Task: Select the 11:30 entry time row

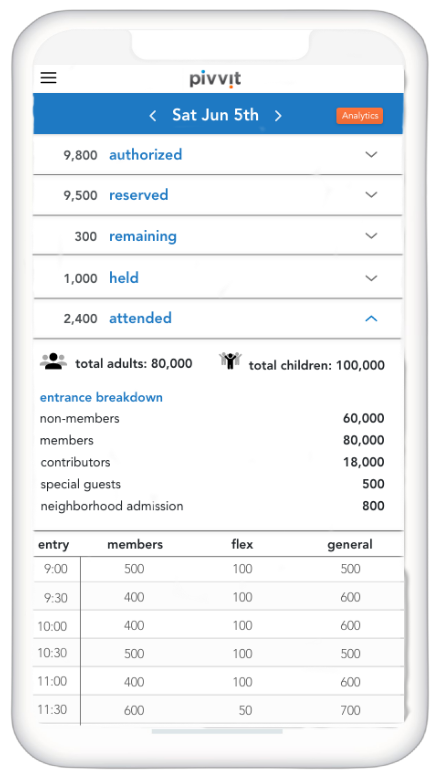Action: pyautogui.click(x=218, y=710)
